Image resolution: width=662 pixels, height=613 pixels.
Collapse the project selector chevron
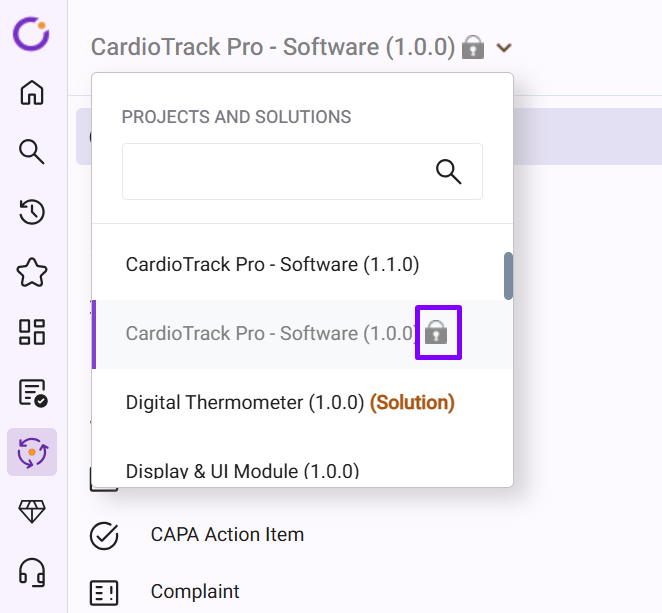click(504, 47)
